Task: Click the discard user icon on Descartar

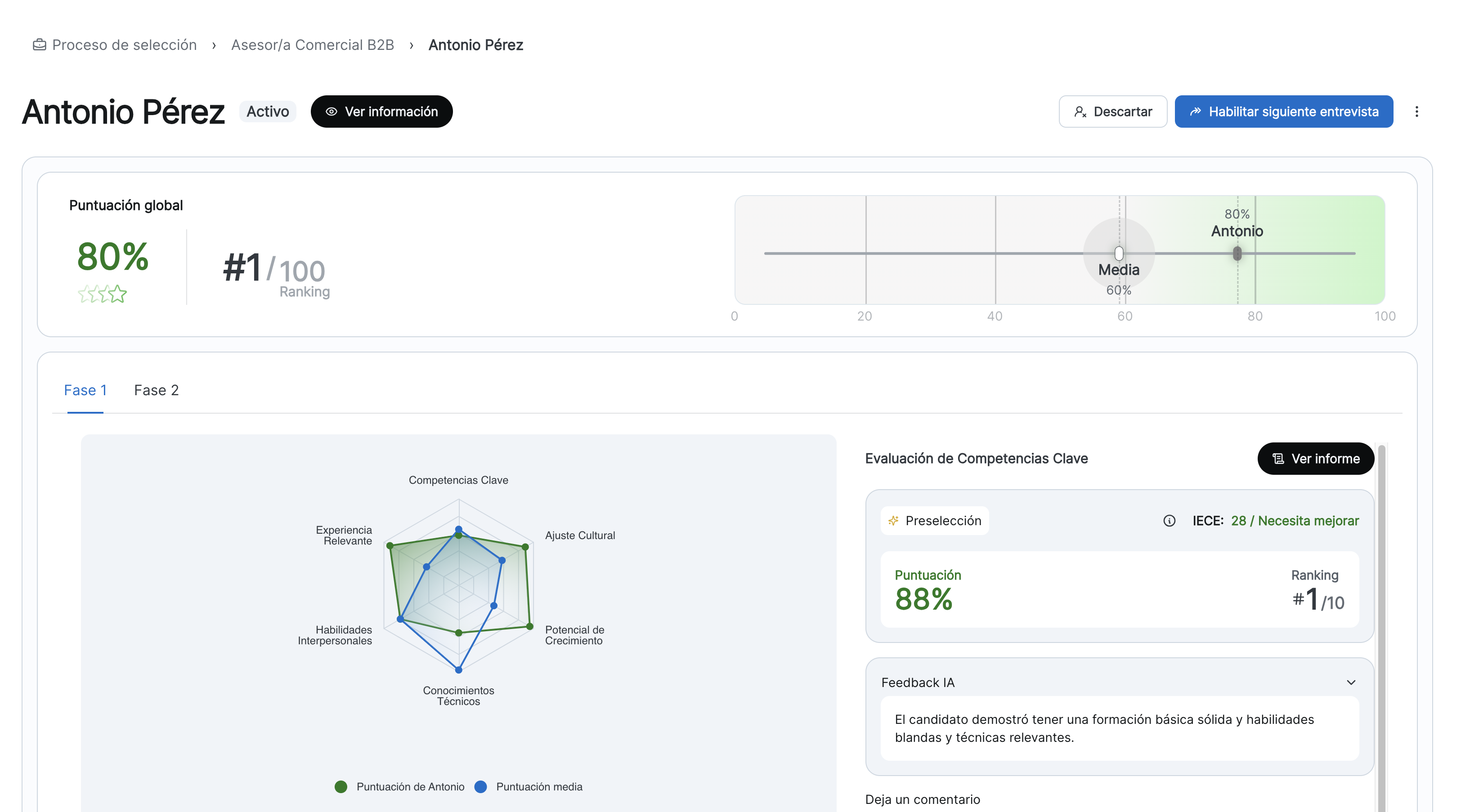Action: point(1080,112)
